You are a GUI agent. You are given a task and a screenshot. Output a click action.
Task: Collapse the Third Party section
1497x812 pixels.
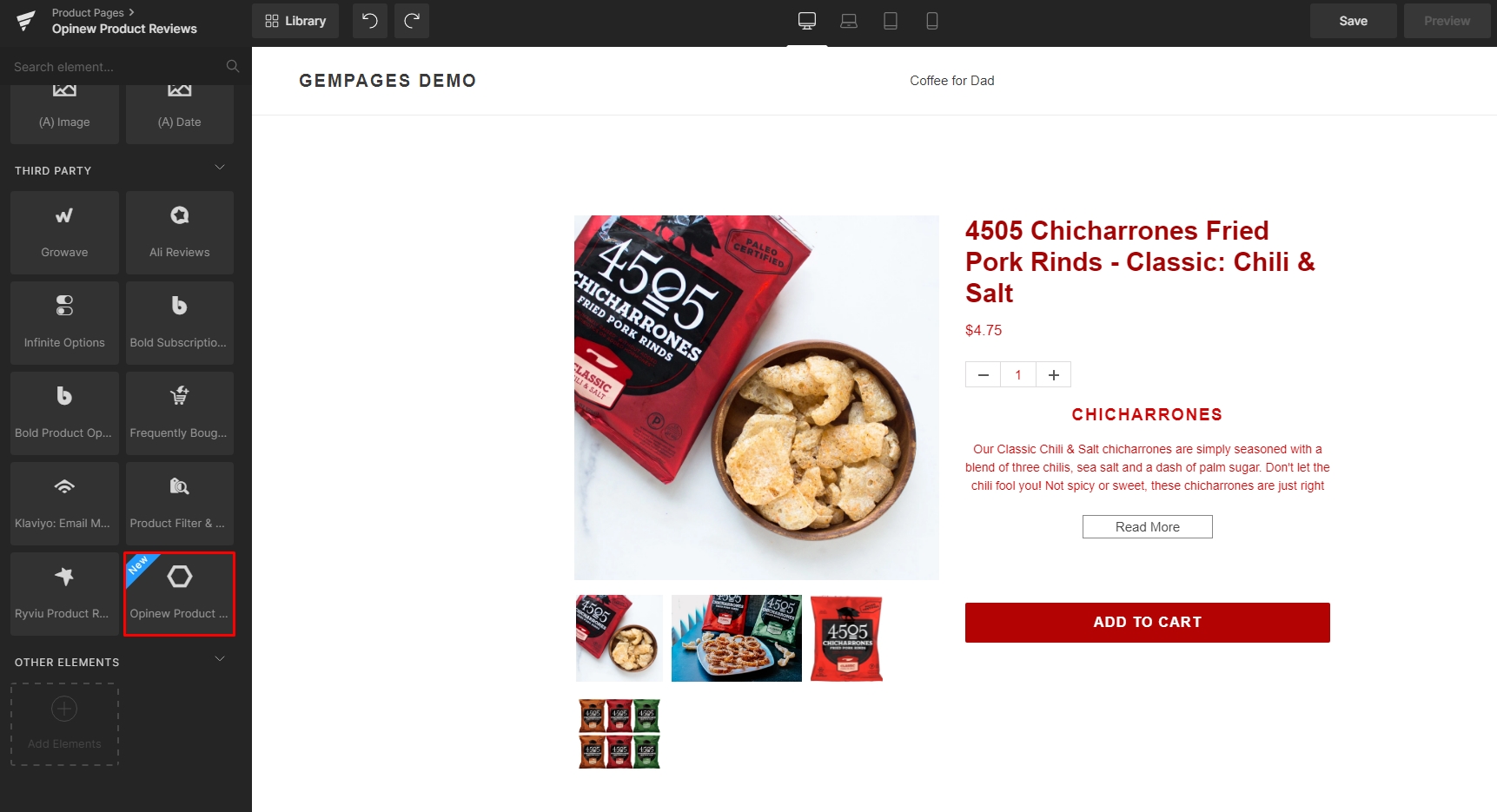pos(220,168)
